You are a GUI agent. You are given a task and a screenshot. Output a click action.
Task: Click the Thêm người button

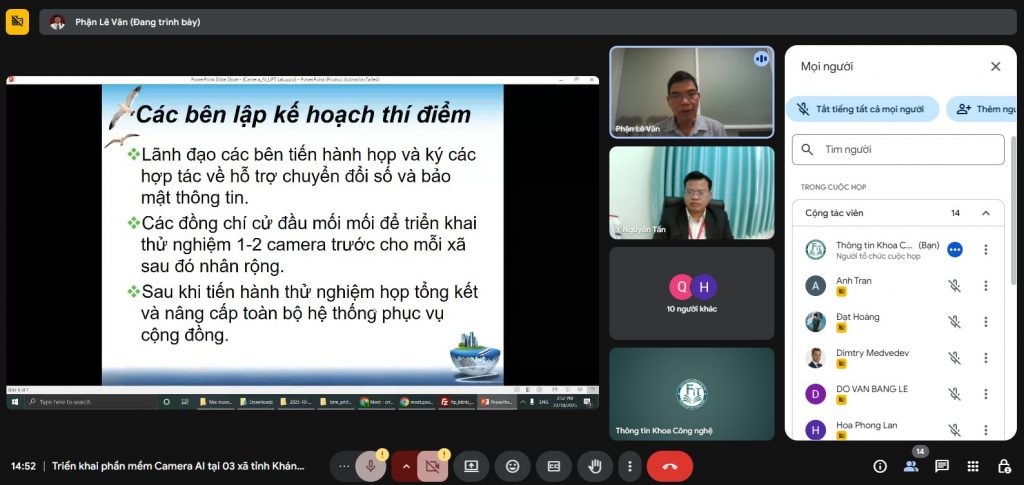984,109
